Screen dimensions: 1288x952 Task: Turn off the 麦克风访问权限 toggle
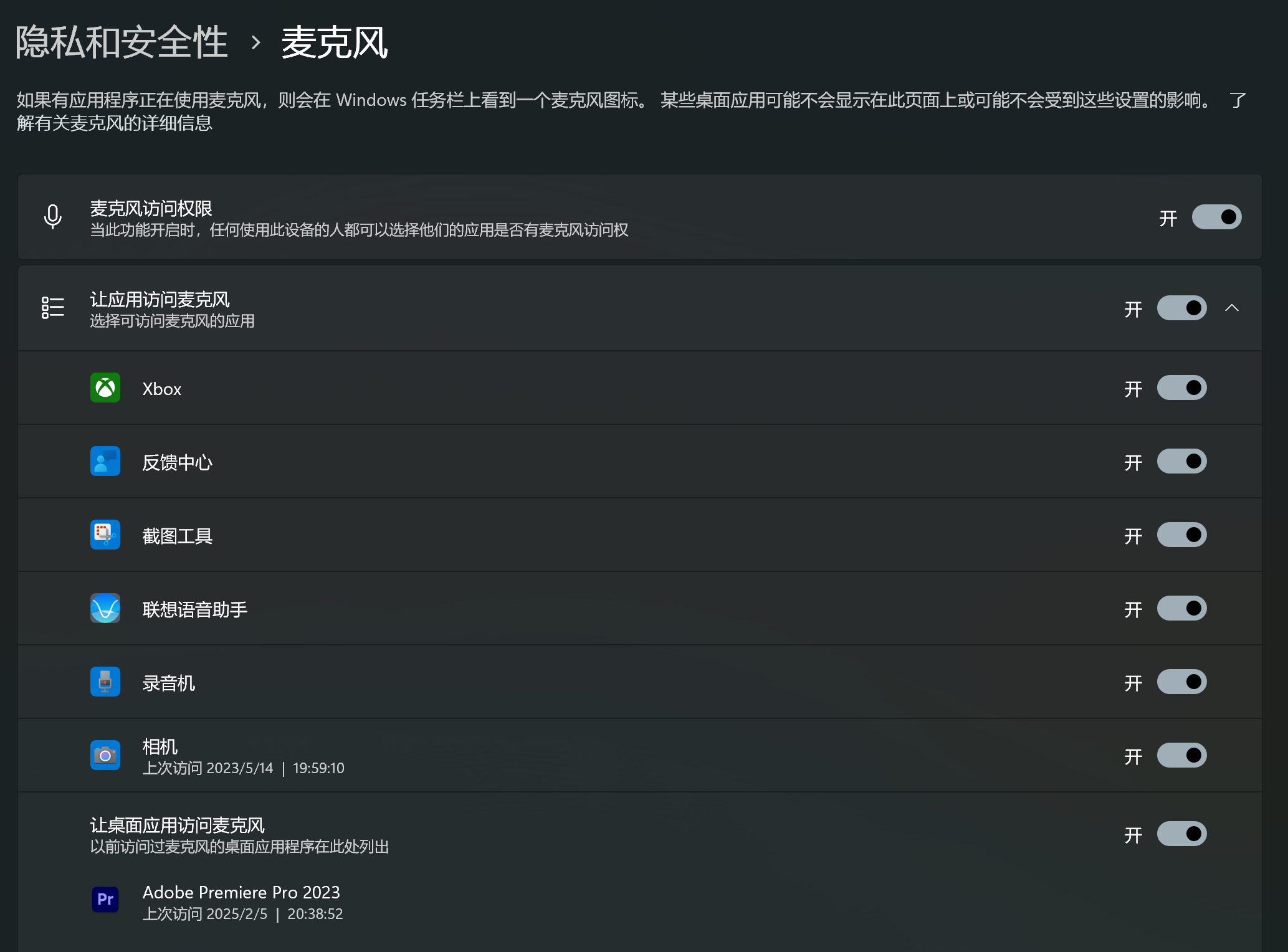pyautogui.click(x=1216, y=217)
